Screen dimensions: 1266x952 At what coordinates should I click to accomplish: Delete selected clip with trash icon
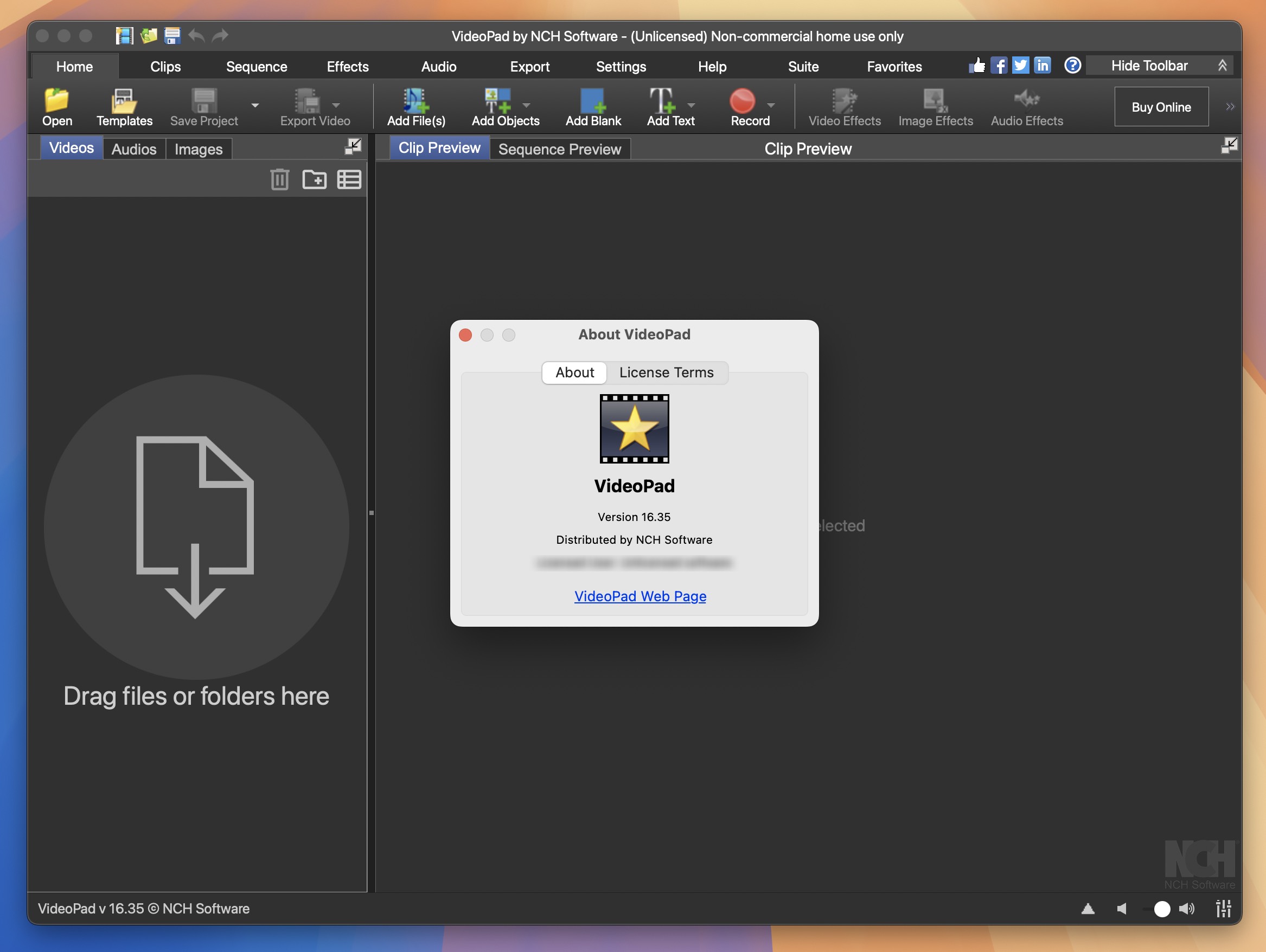click(x=280, y=179)
